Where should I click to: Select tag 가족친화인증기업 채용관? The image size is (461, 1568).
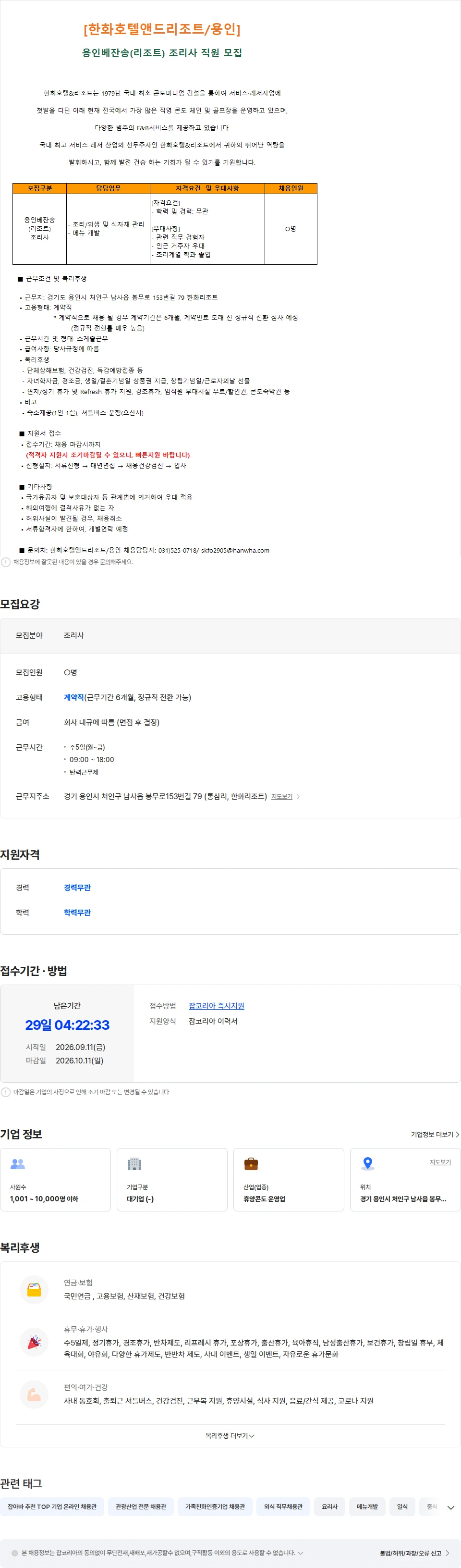[215, 1506]
